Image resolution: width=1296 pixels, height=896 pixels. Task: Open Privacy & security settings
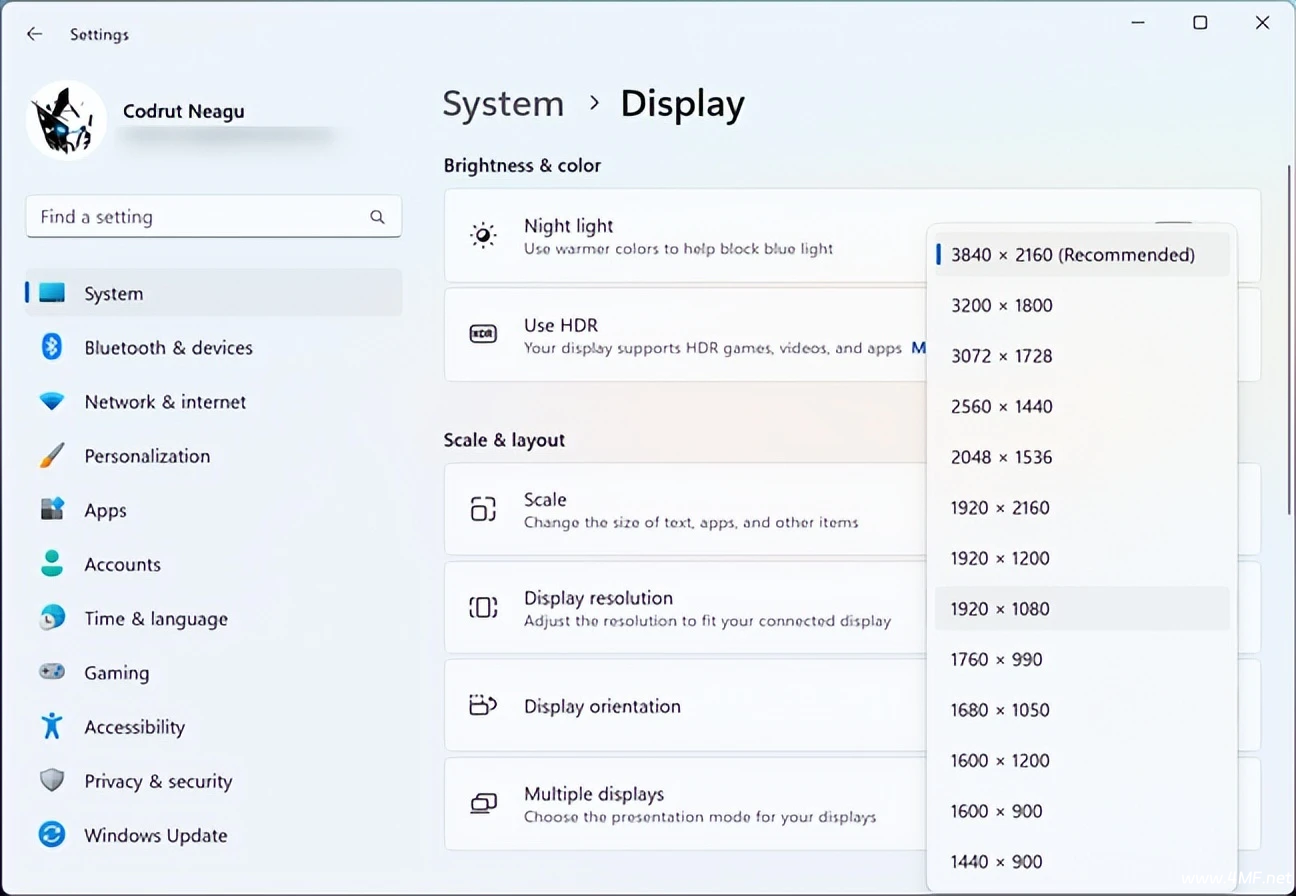click(157, 782)
